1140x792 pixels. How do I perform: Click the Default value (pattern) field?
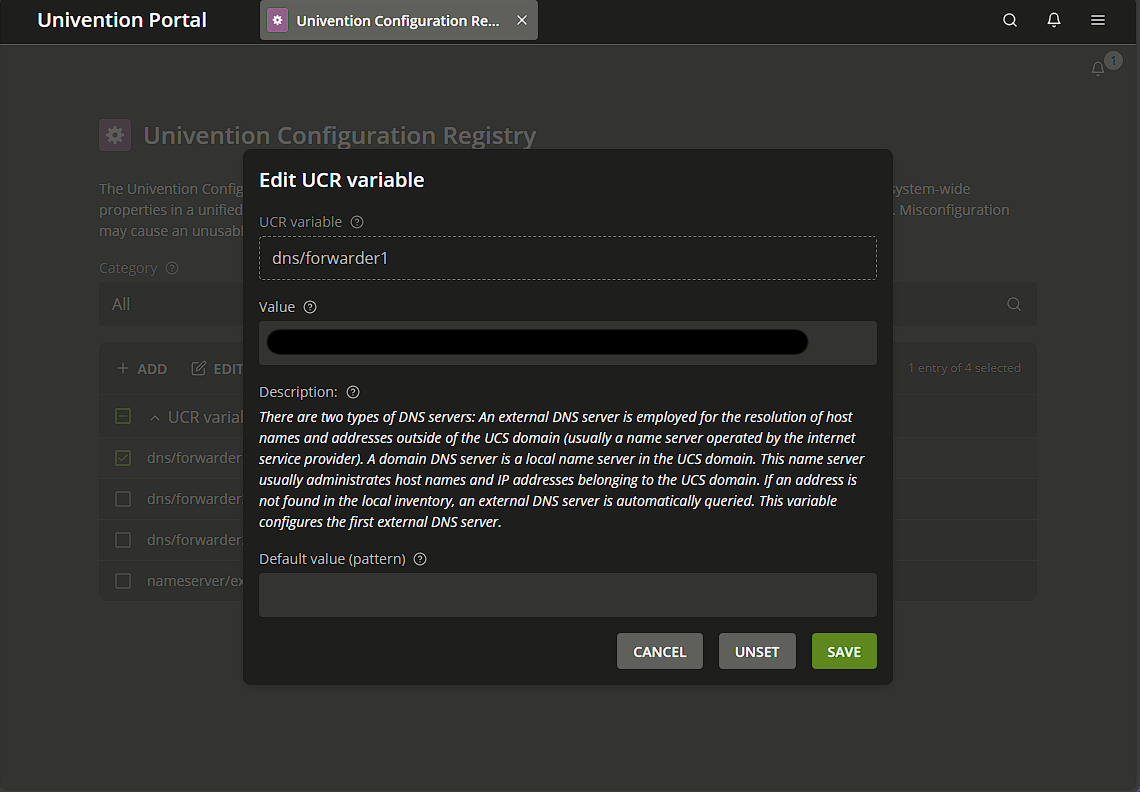568,595
